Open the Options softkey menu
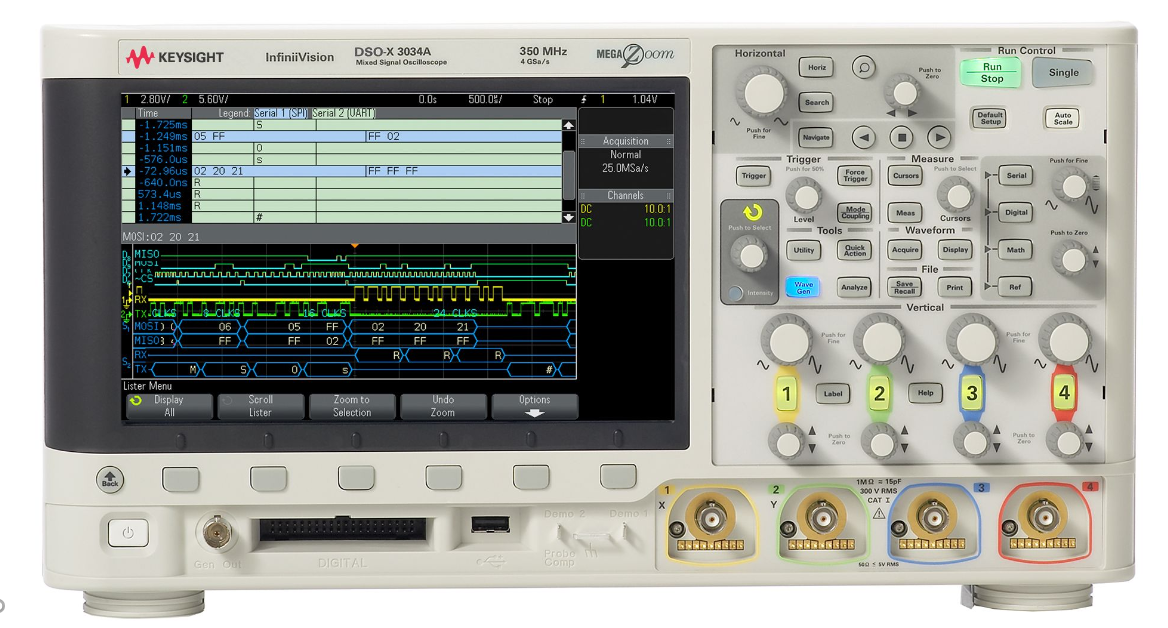Viewport: 1168px width, 628px height. tap(534, 406)
